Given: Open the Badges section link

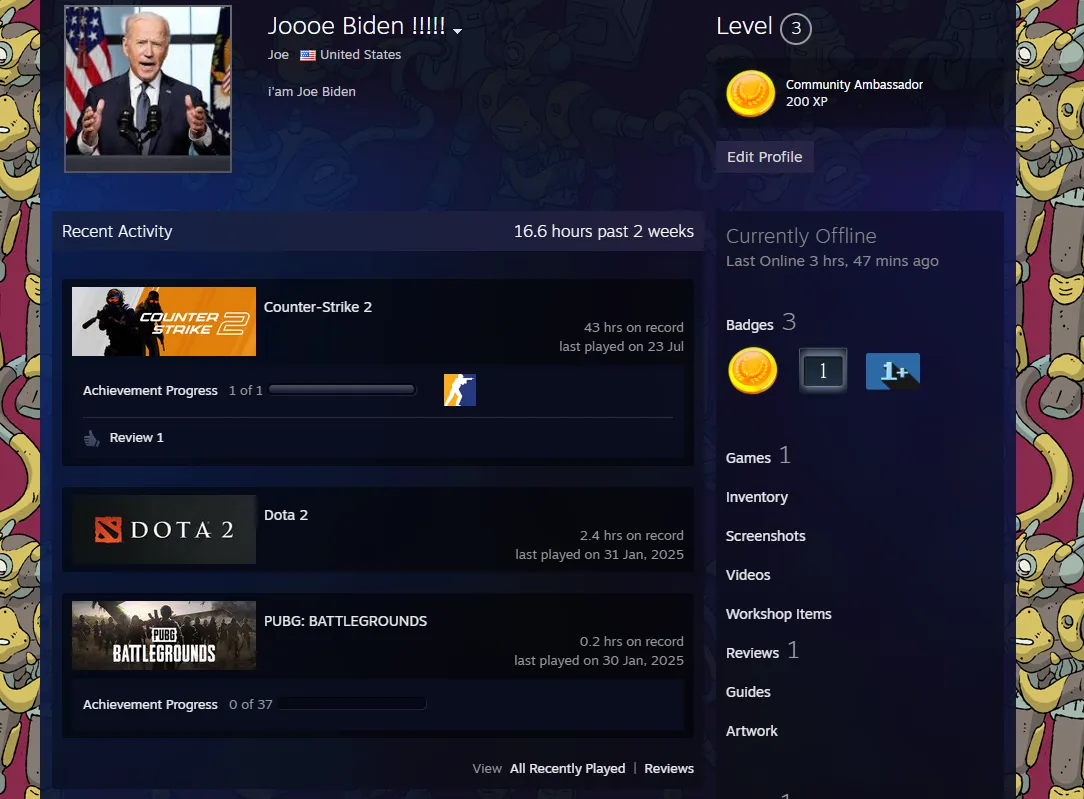Looking at the screenshot, I should [x=749, y=325].
